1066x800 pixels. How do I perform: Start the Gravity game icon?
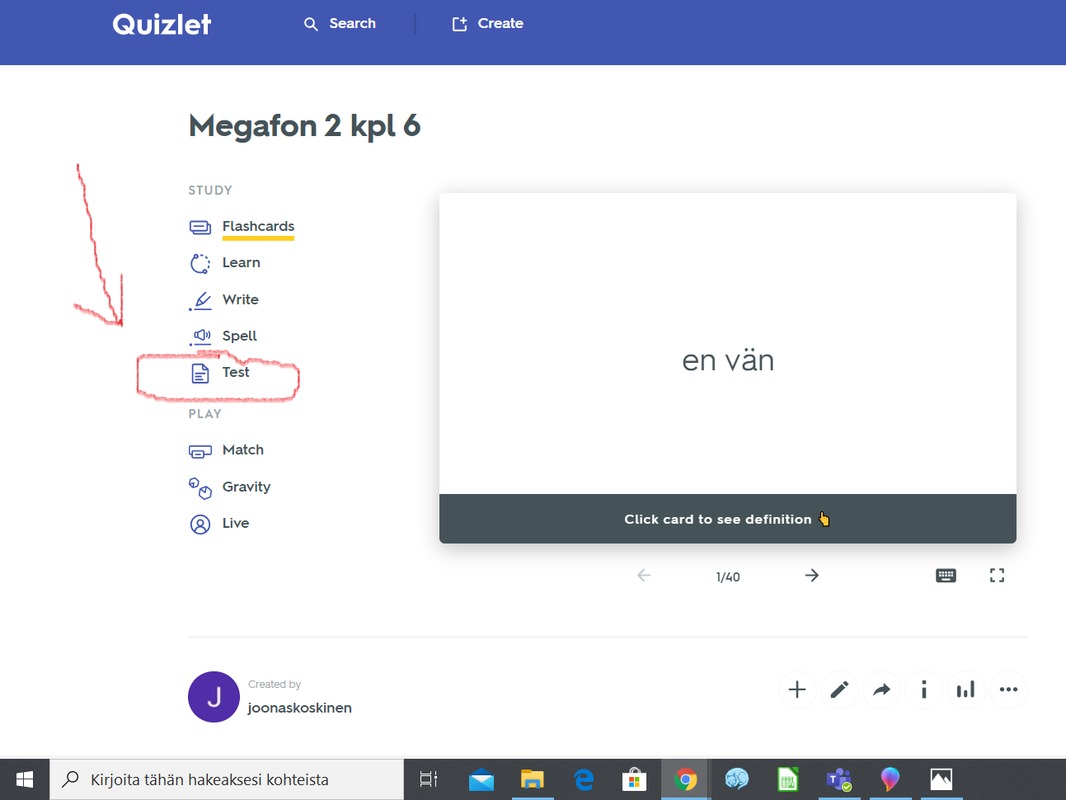[x=201, y=488]
